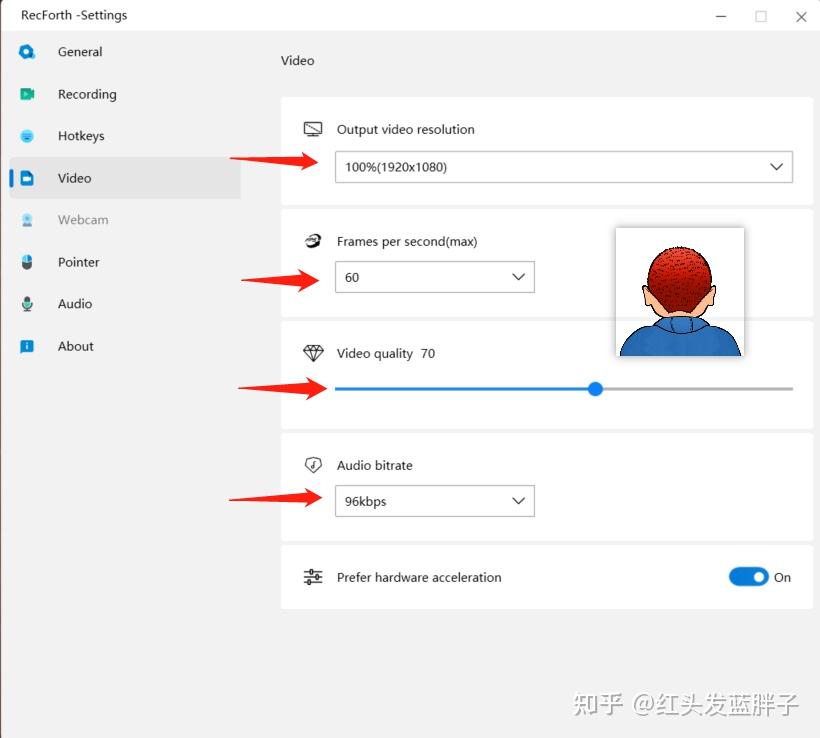Open the Audio settings tab

tap(75, 304)
